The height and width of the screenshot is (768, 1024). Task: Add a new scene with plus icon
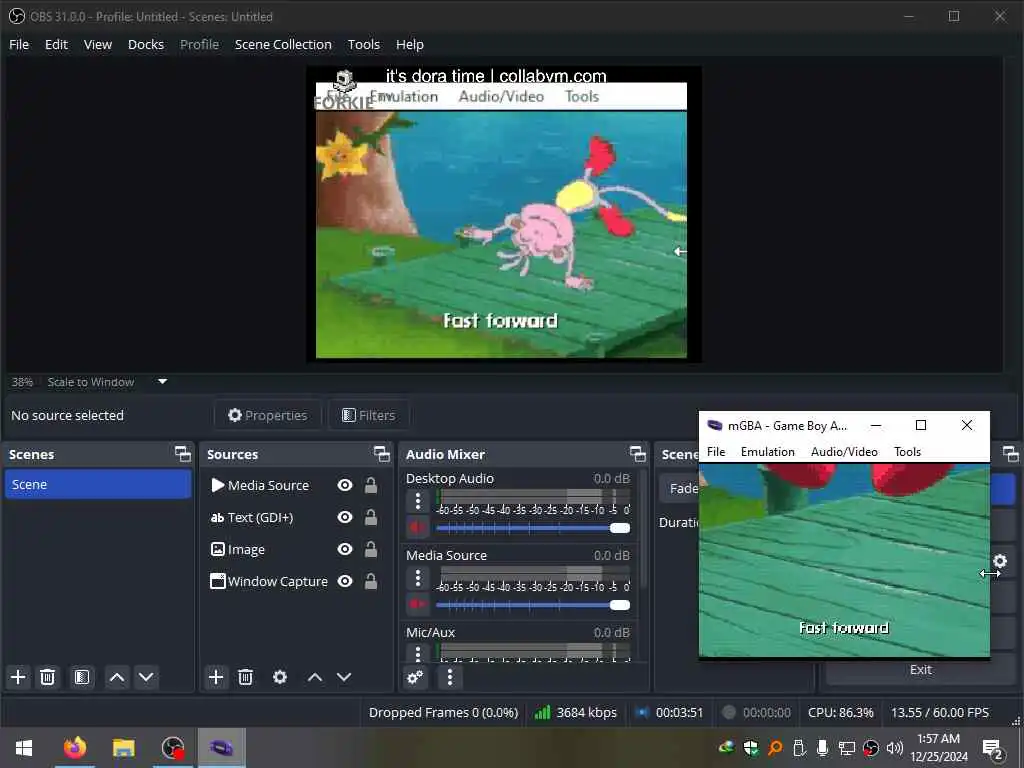pos(18,677)
